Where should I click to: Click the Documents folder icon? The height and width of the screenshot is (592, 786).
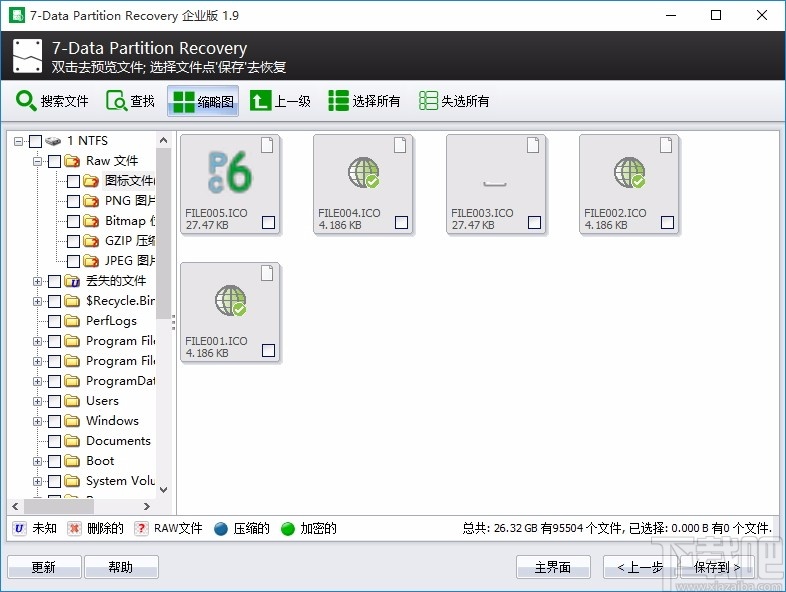click(x=73, y=441)
